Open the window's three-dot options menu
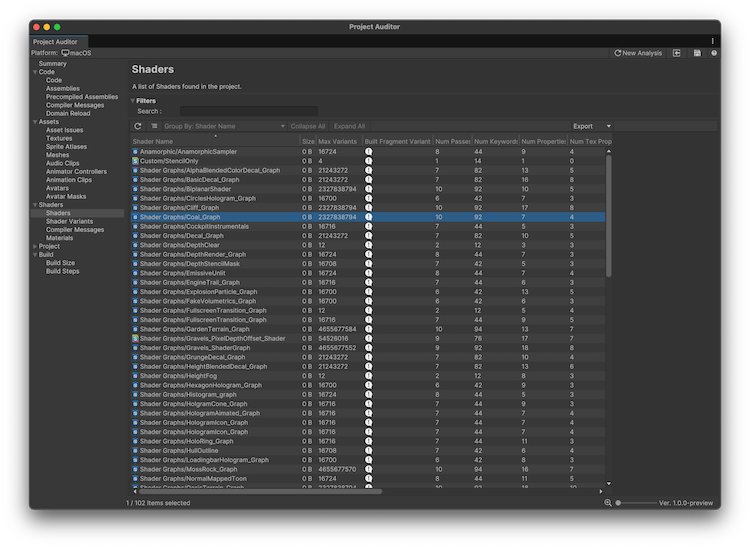Image resolution: width=750 pixels, height=548 pixels. coord(713,41)
